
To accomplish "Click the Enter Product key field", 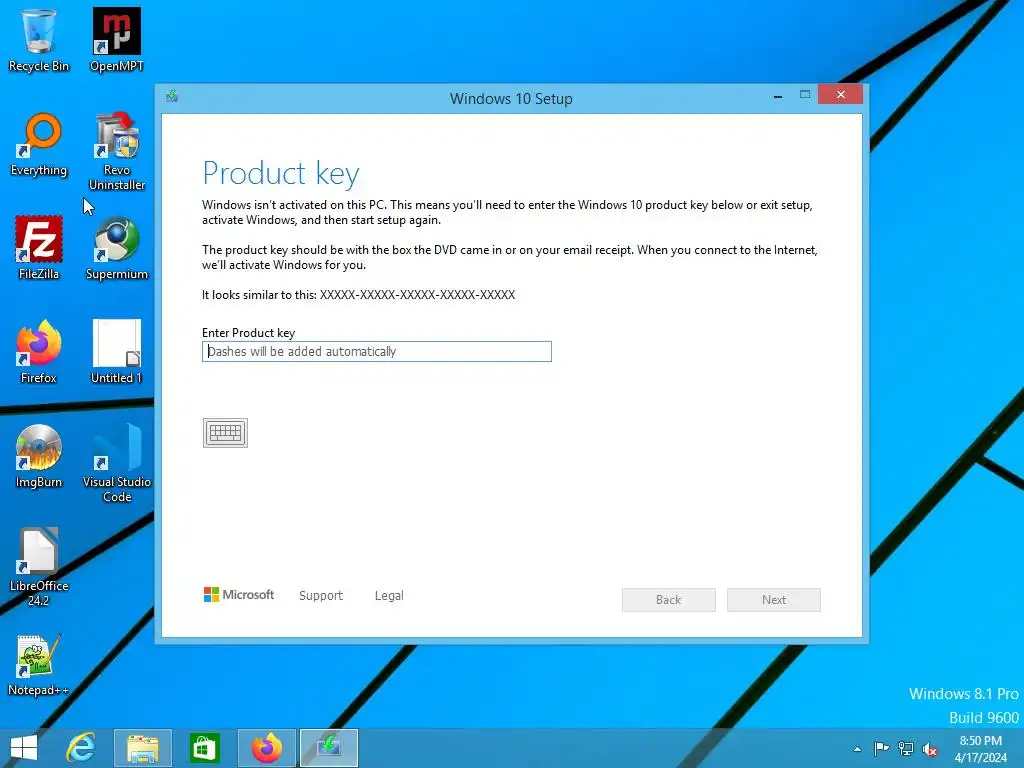I will [x=377, y=351].
